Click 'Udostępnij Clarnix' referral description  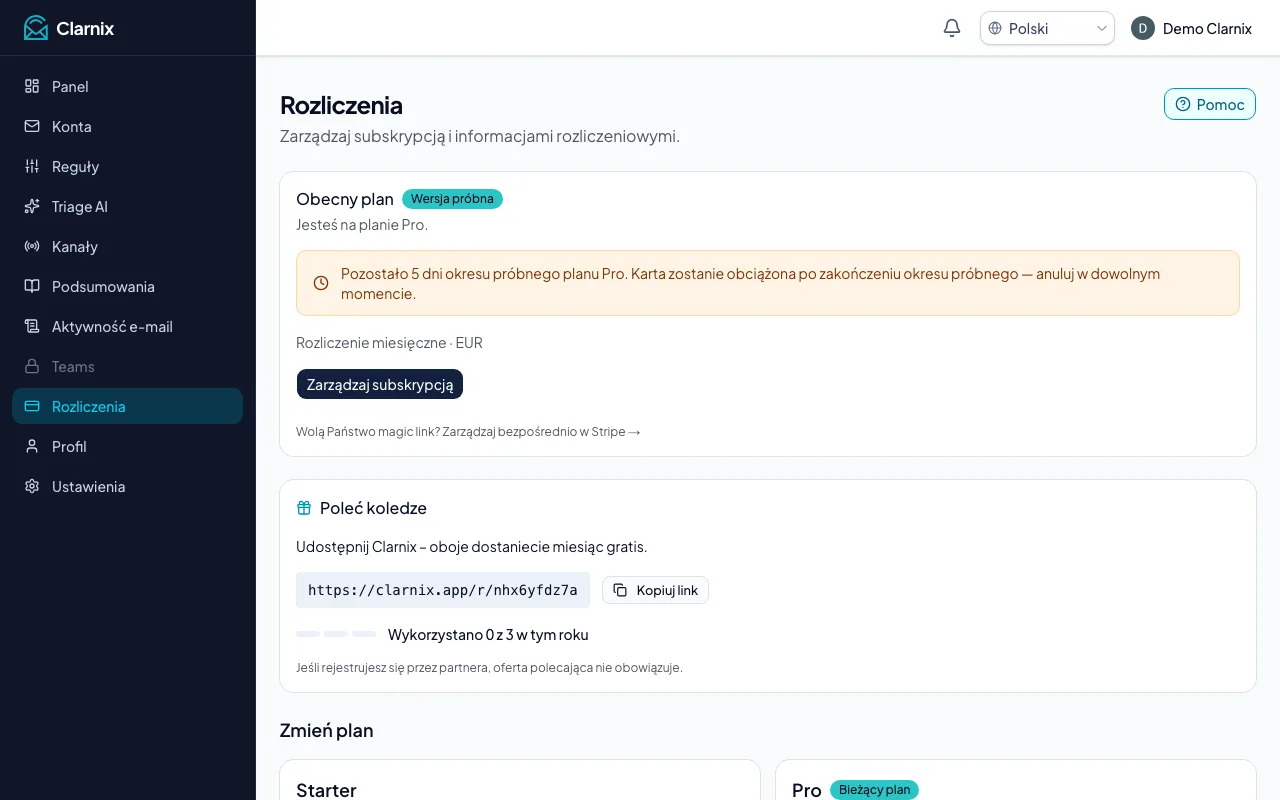coord(472,547)
